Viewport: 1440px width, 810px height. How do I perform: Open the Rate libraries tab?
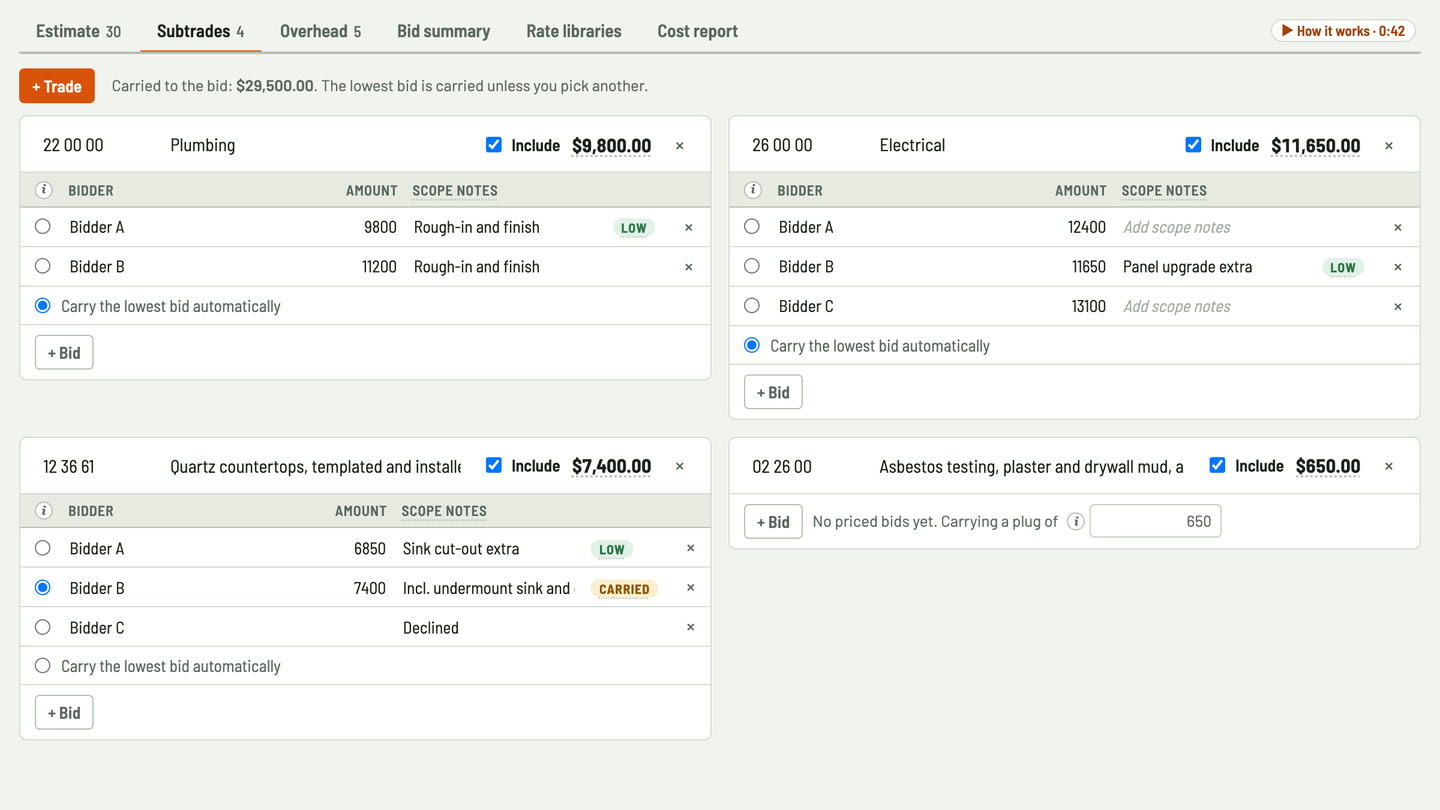[574, 31]
